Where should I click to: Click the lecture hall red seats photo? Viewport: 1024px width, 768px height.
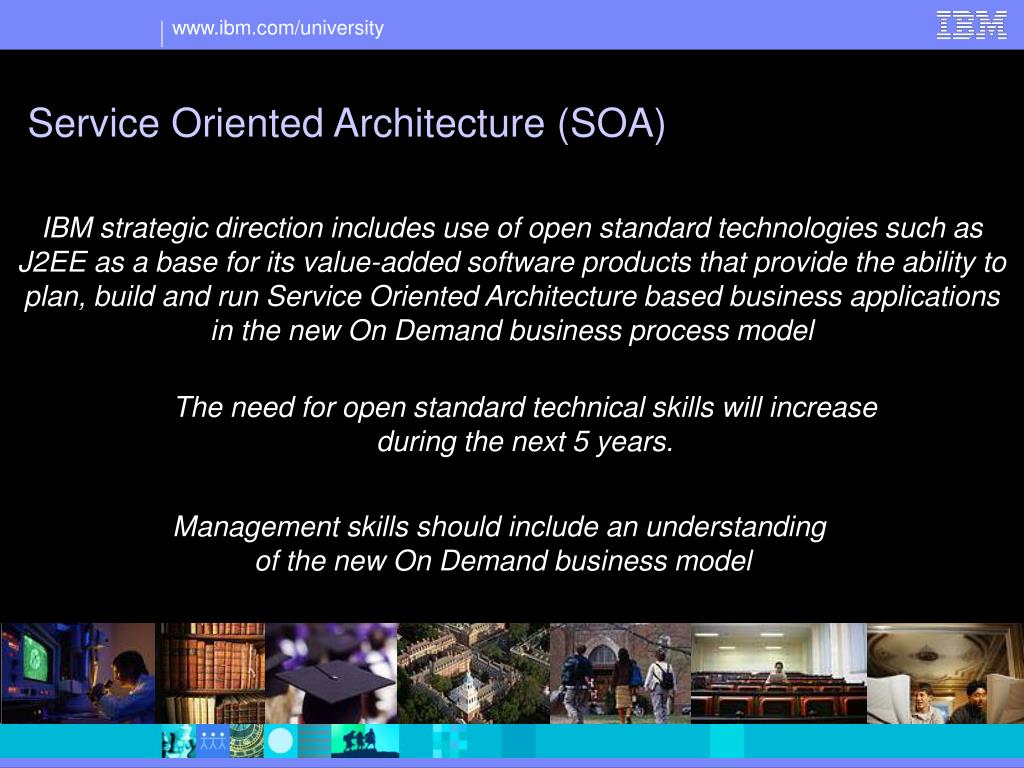[x=779, y=673]
